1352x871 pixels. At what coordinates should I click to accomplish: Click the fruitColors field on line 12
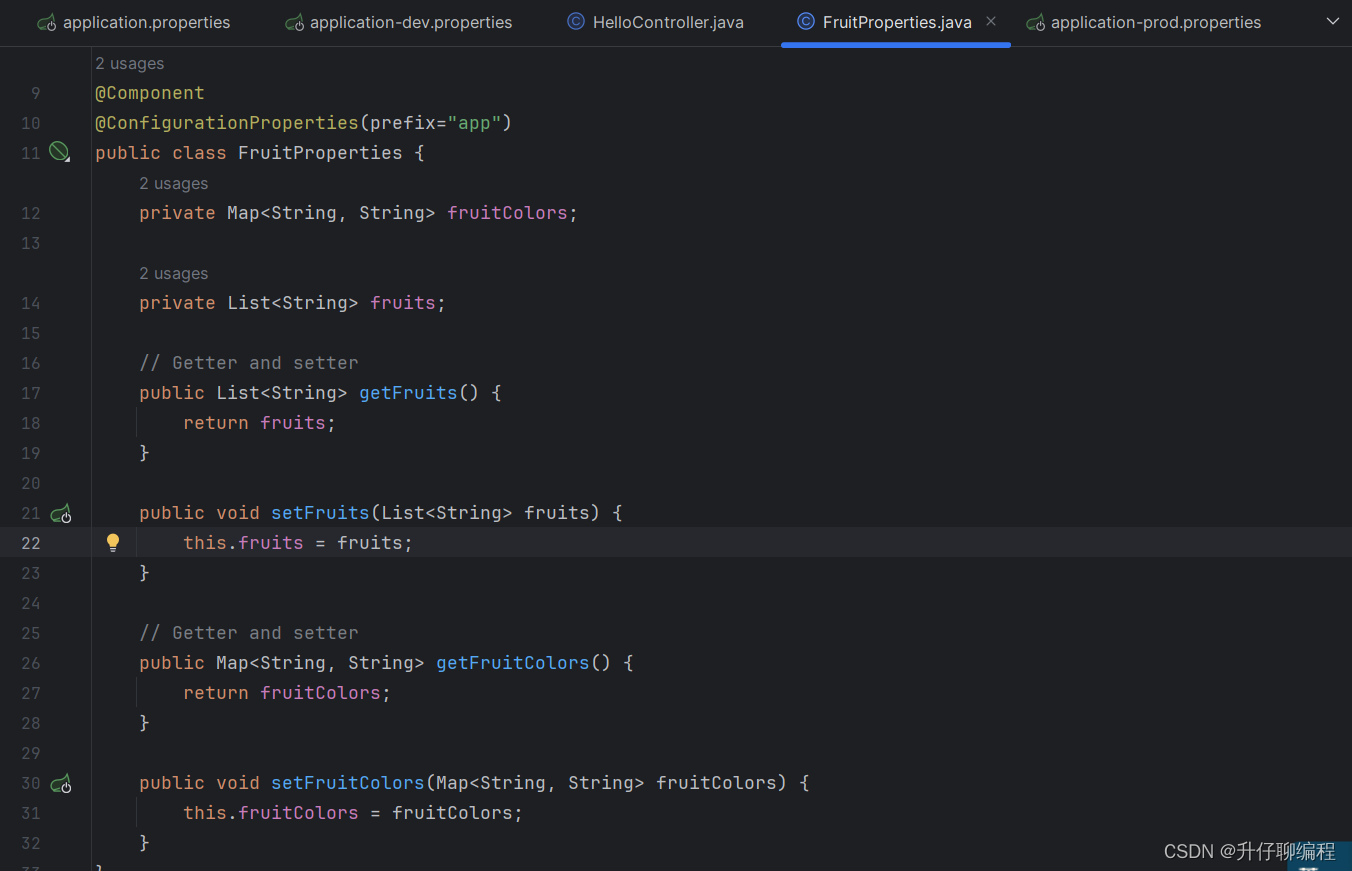click(x=507, y=213)
